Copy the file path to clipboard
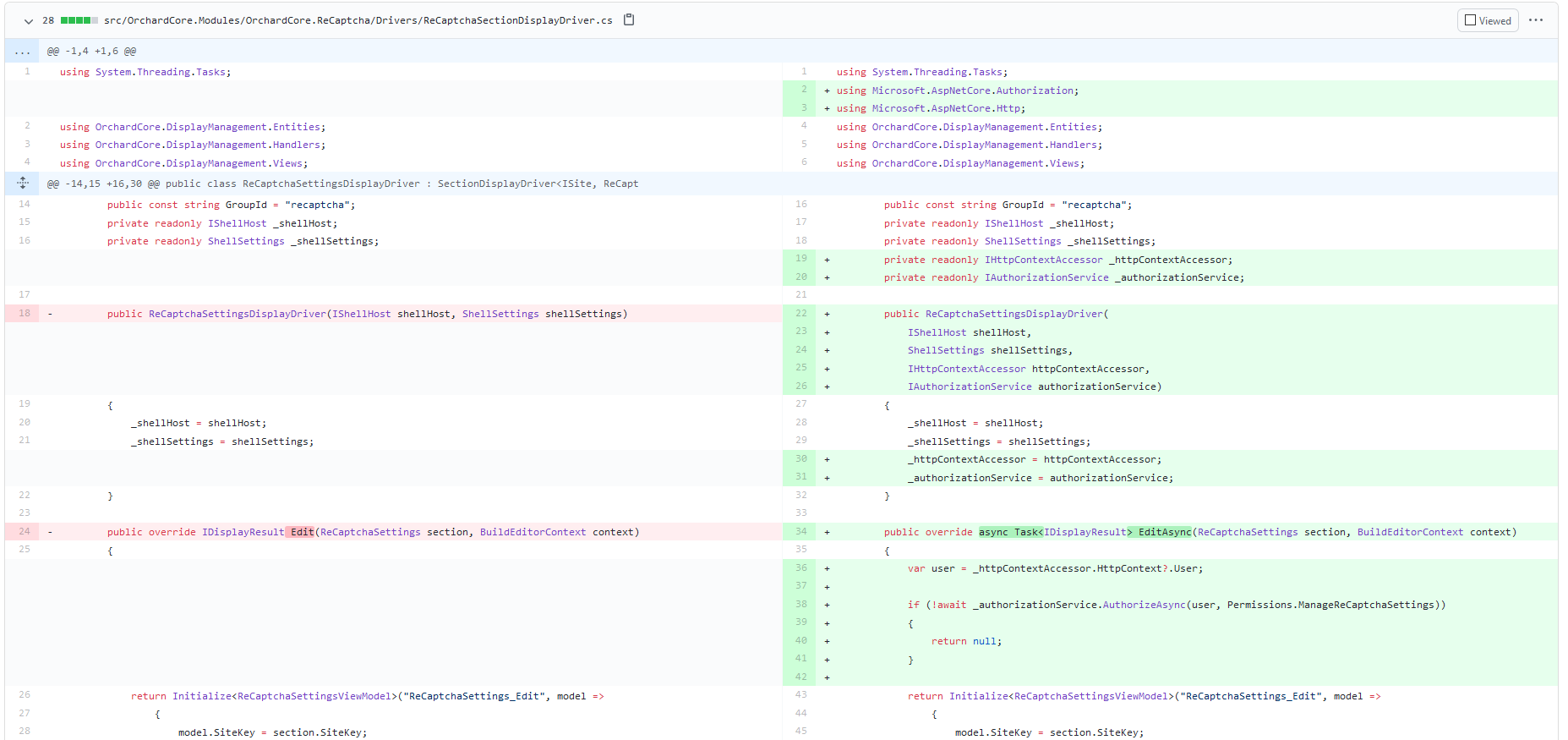The height and width of the screenshot is (740, 1568). (x=629, y=19)
